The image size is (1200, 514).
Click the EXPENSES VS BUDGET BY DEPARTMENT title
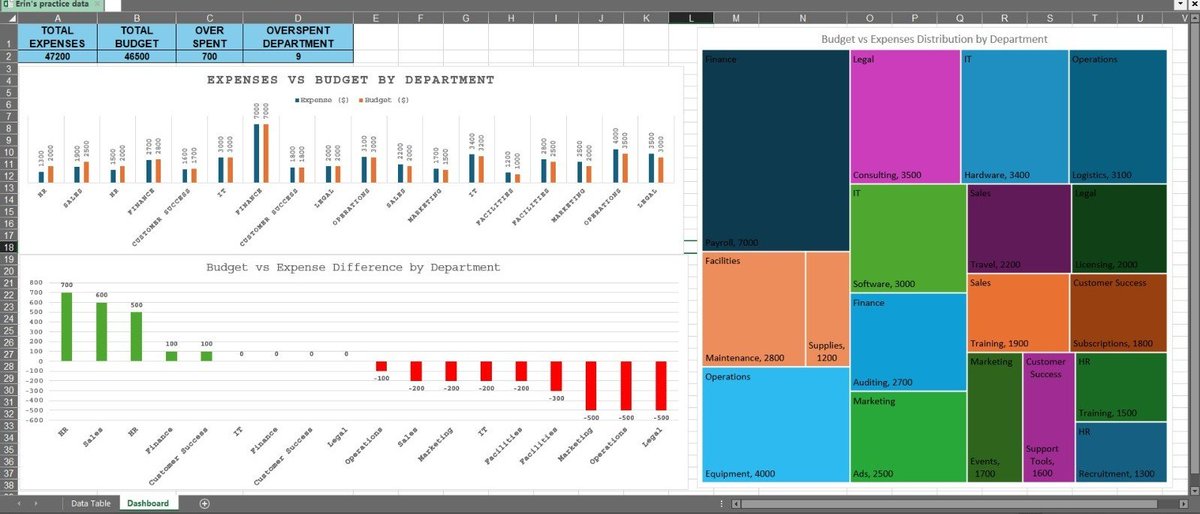pyautogui.click(x=350, y=79)
